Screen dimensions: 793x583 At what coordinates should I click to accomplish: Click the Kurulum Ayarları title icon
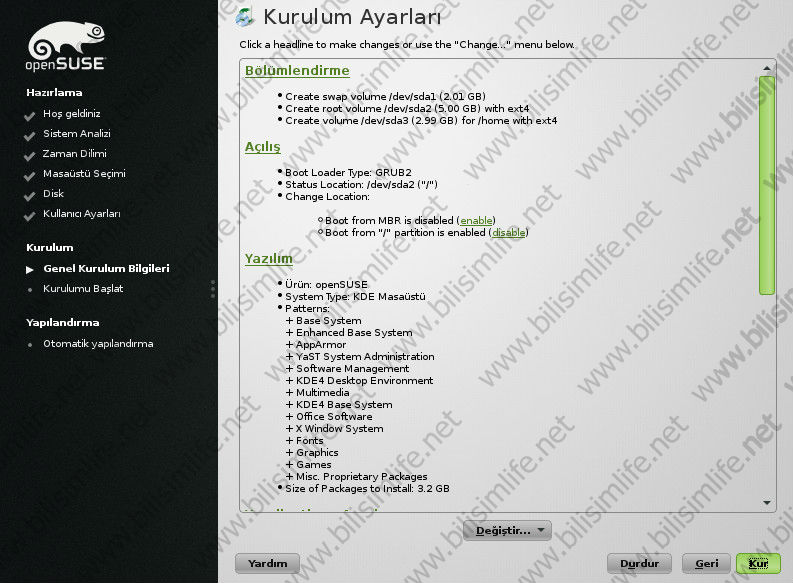click(x=245, y=17)
